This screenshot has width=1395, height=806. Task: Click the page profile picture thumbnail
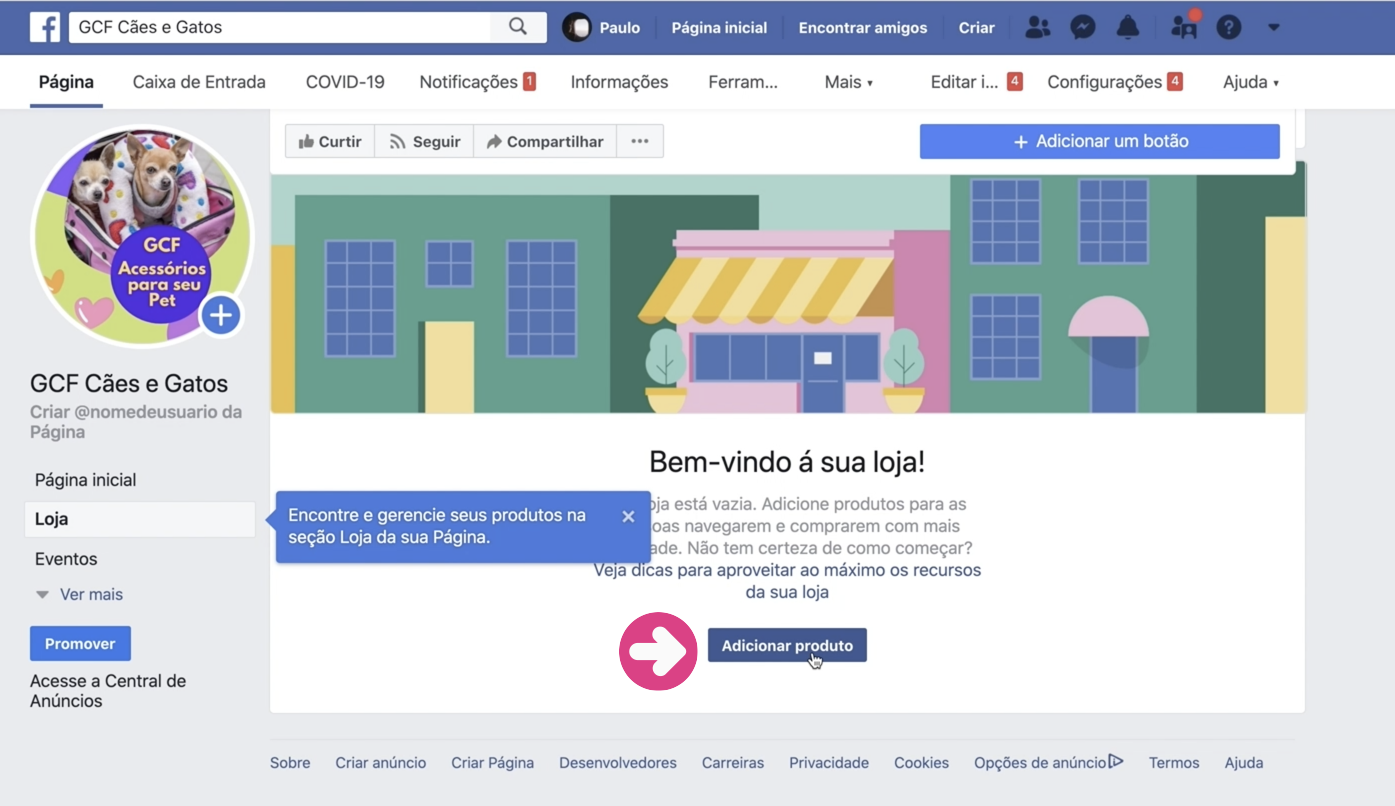[143, 237]
